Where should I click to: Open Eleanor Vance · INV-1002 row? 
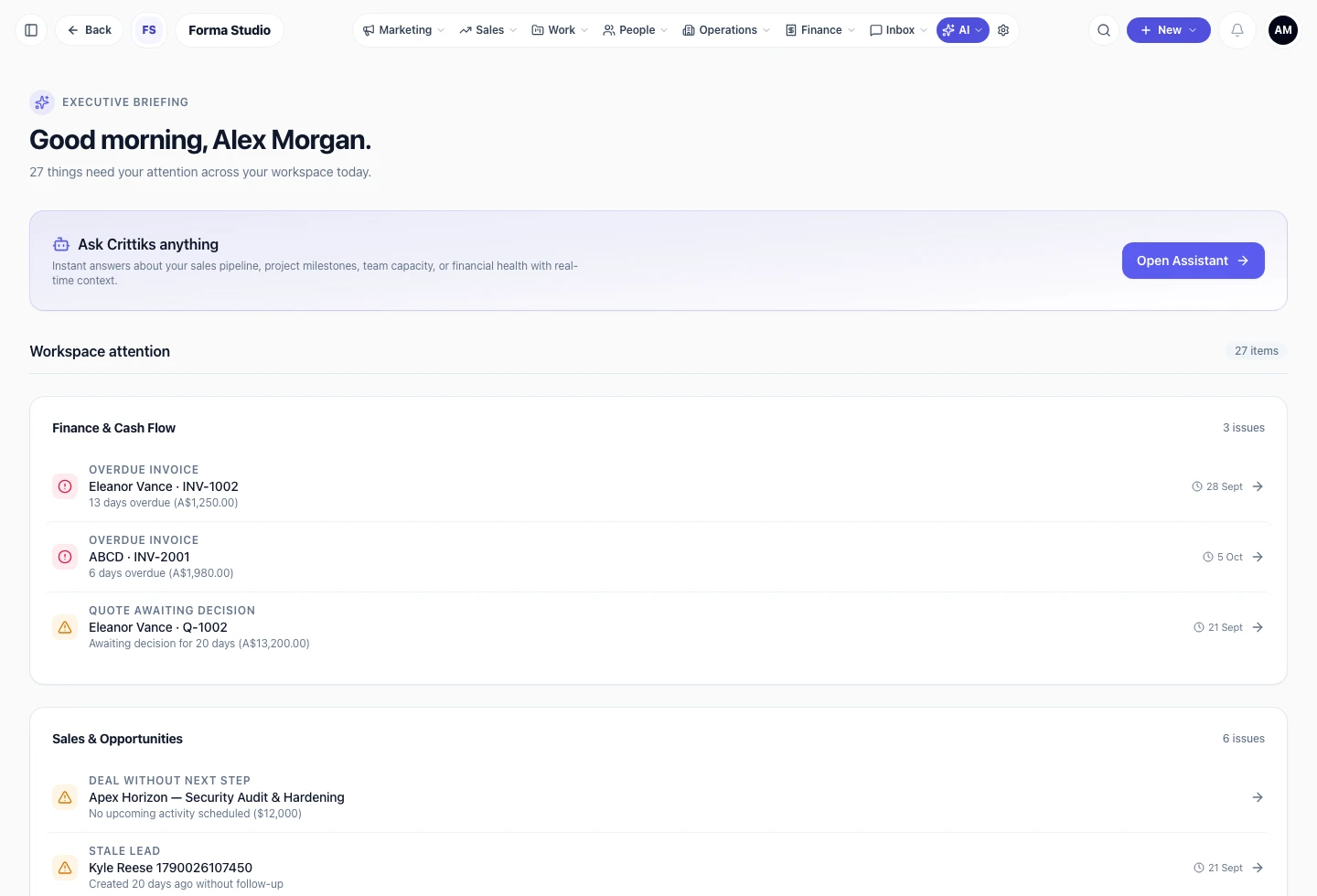click(658, 486)
